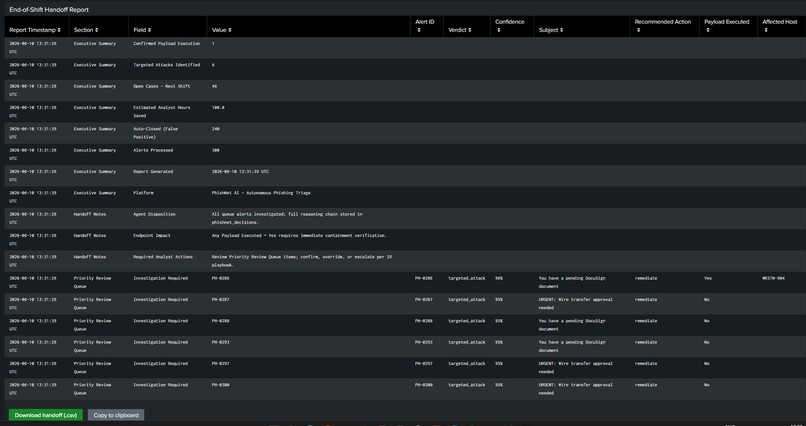The height and width of the screenshot is (426, 806).
Task: Sort table by Section column
Action: tap(86, 30)
